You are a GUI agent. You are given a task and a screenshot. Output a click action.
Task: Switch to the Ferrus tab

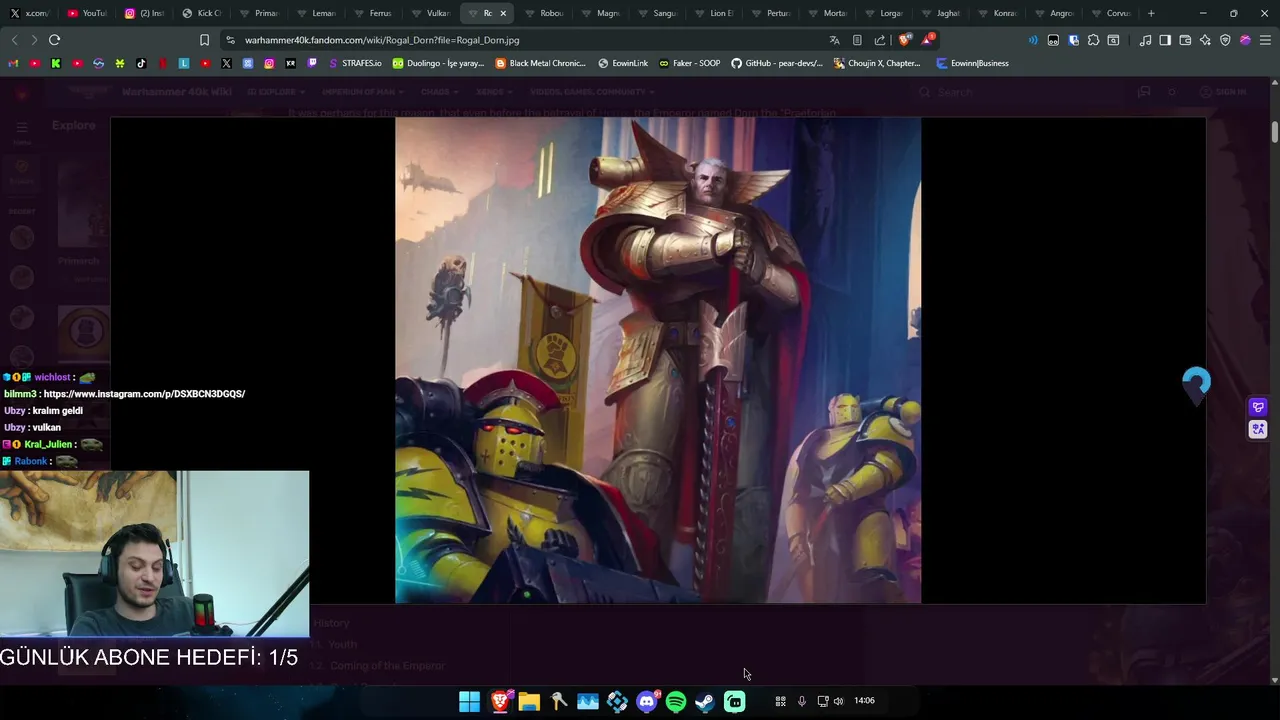(x=373, y=13)
